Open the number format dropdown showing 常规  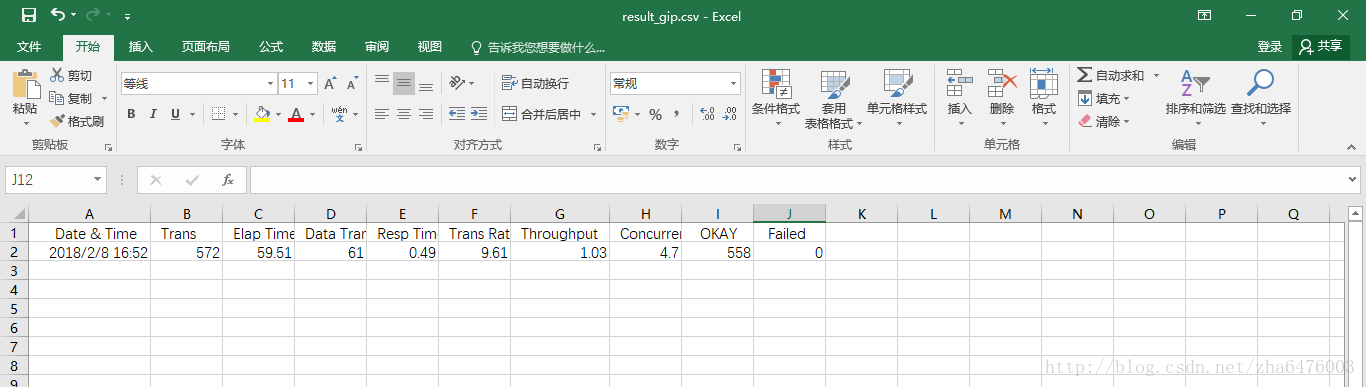(x=734, y=83)
